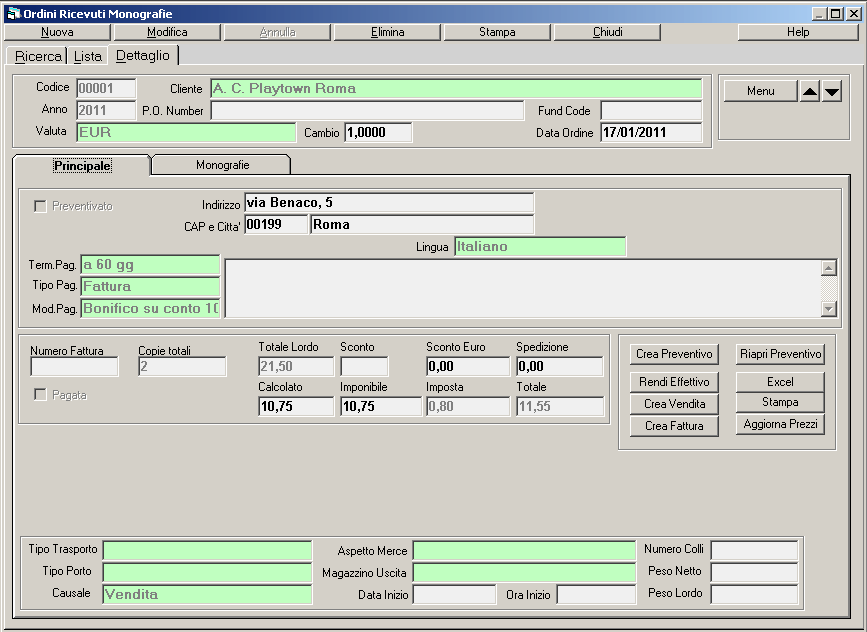
Task: Click the Modifica button
Action: (167, 32)
